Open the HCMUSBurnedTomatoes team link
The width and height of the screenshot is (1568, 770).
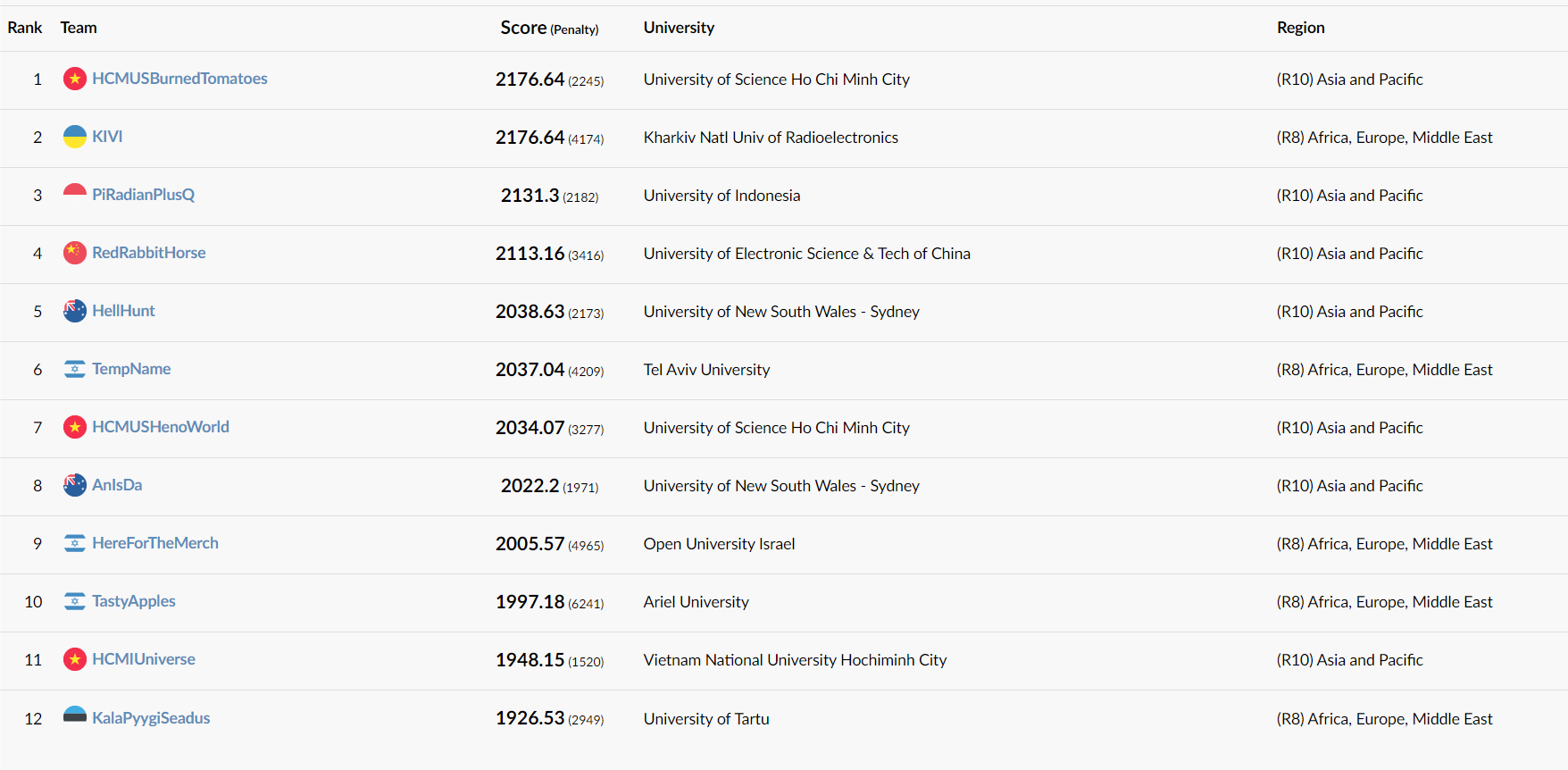point(179,79)
